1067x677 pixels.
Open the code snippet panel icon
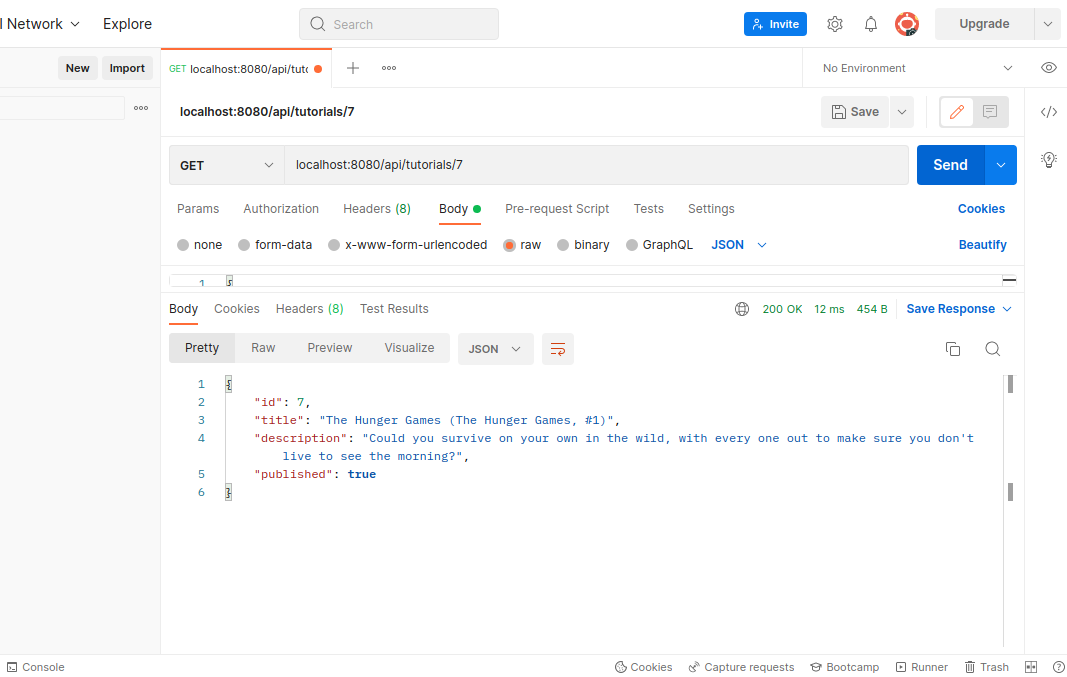coord(1049,112)
